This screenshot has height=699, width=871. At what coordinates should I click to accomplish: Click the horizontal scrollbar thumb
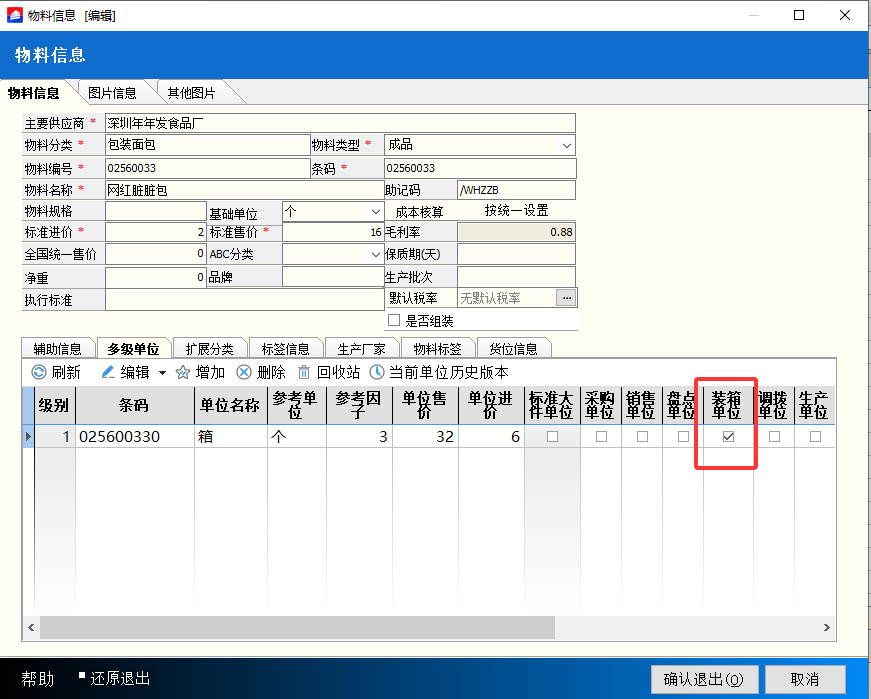click(297, 627)
